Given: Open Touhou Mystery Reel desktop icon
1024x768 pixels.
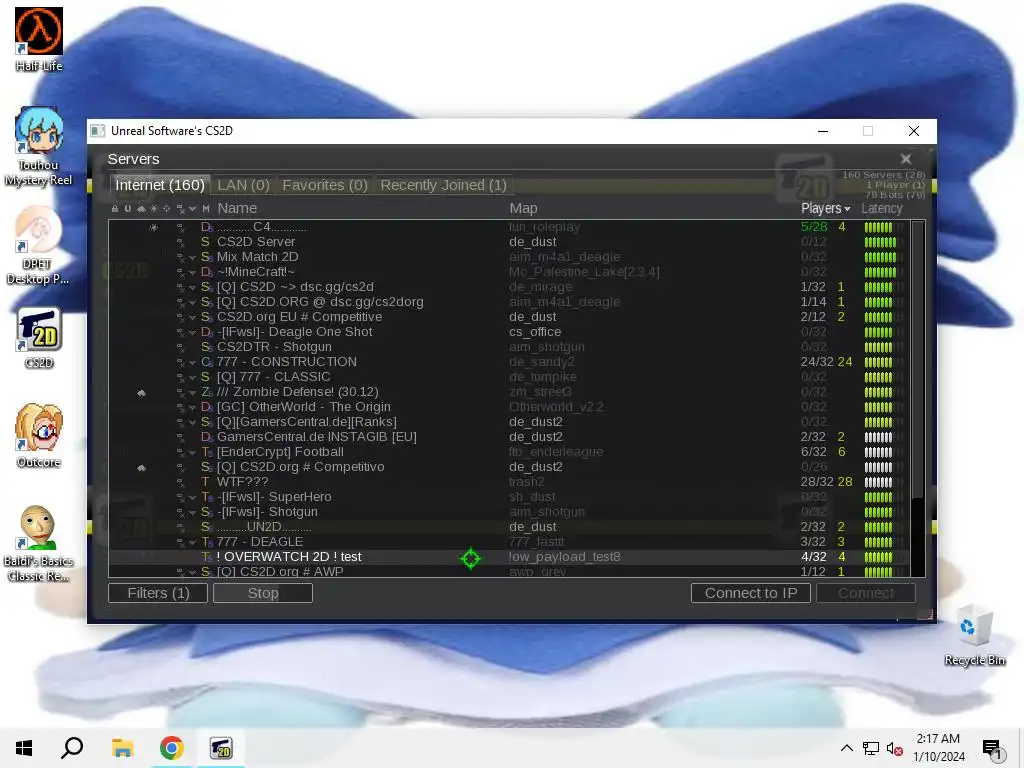Looking at the screenshot, I should coord(39,147).
